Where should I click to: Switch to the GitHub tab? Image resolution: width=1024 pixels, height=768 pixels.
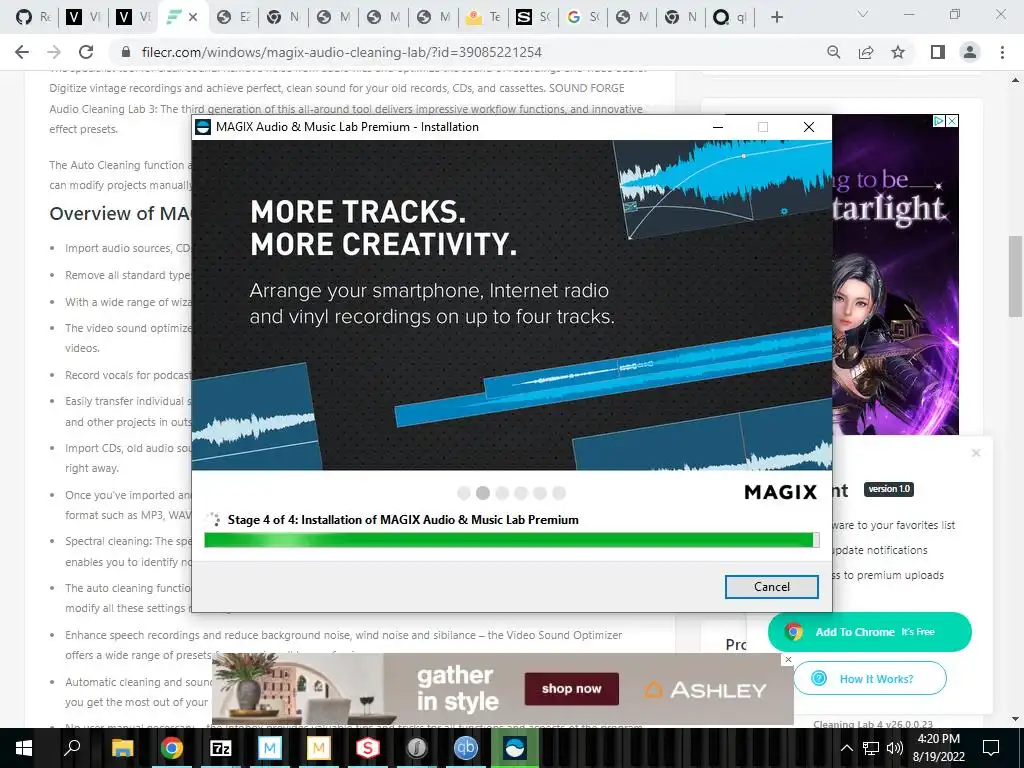pyautogui.click(x=33, y=18)
